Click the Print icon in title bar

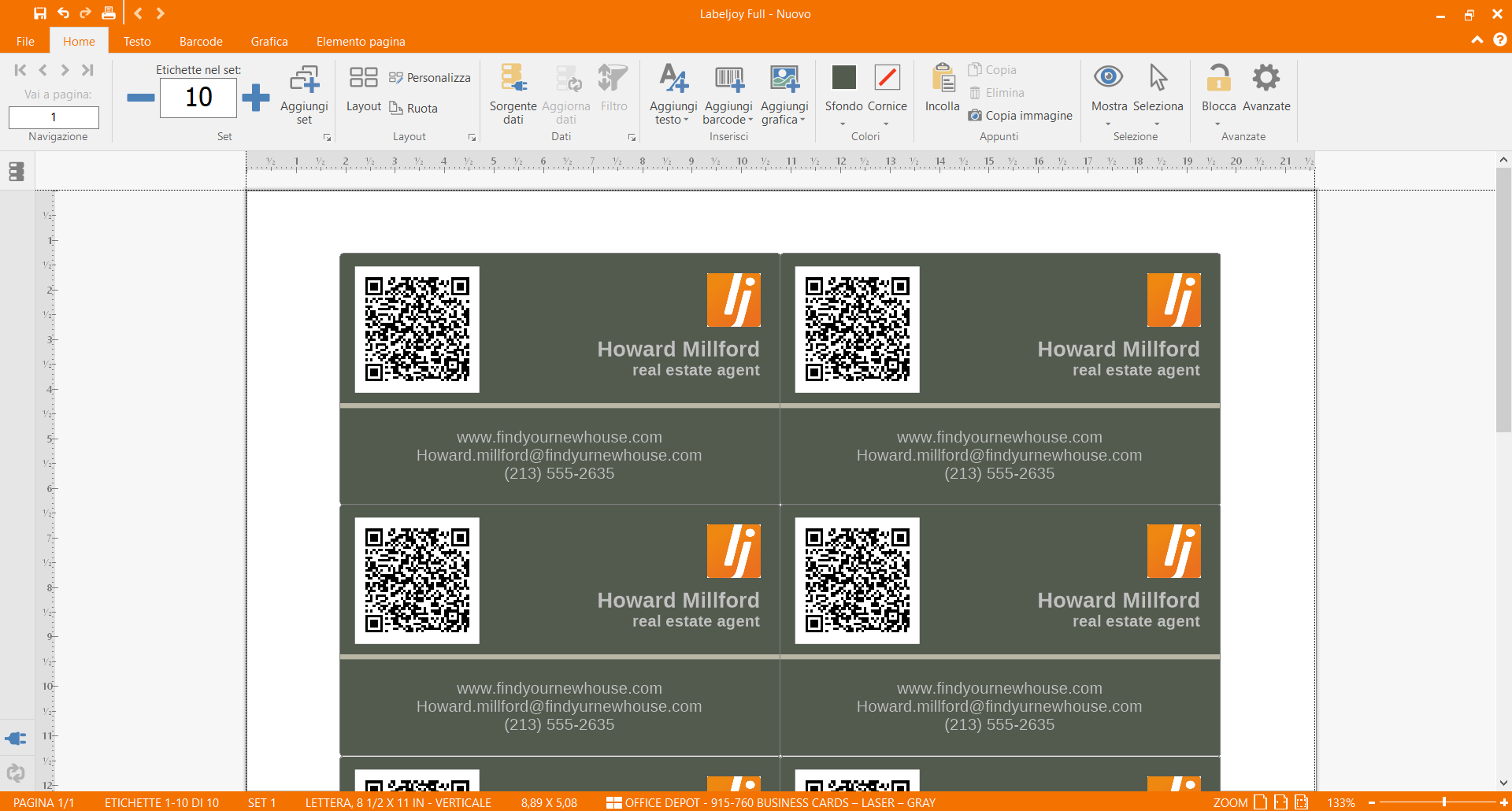click(109, 13)
